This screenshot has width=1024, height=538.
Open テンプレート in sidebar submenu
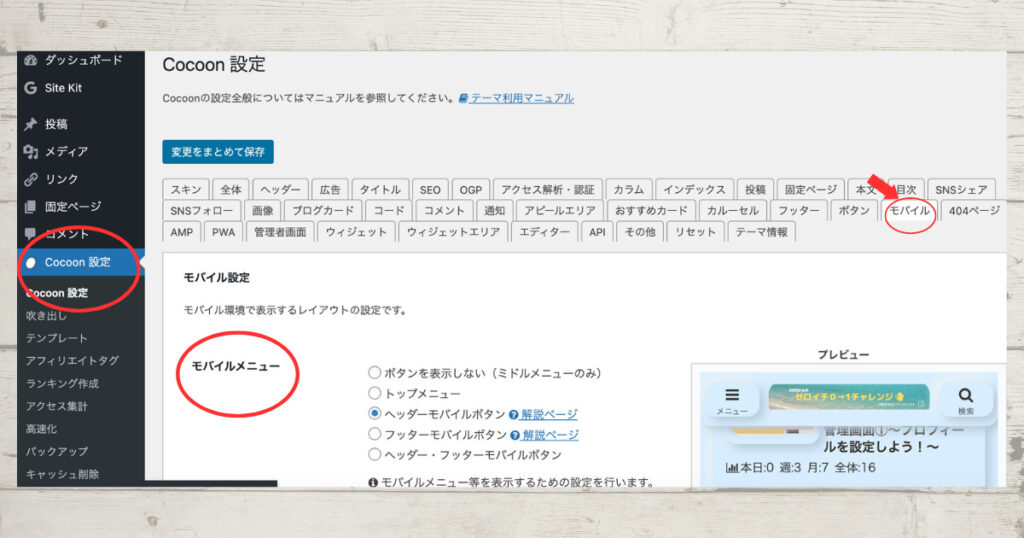click(56, 338)
